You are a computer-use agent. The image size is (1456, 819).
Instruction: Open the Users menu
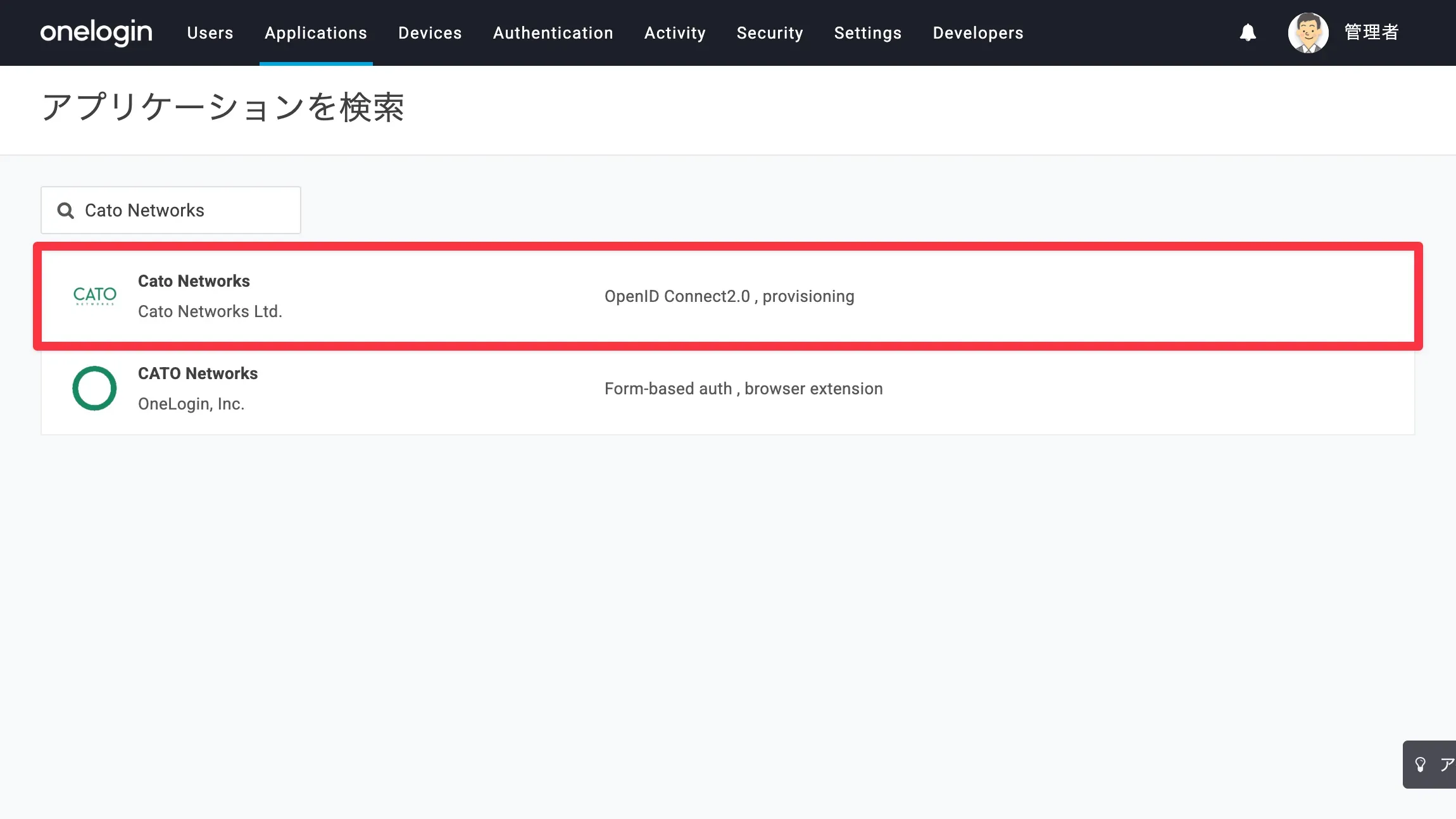(210, 33)
